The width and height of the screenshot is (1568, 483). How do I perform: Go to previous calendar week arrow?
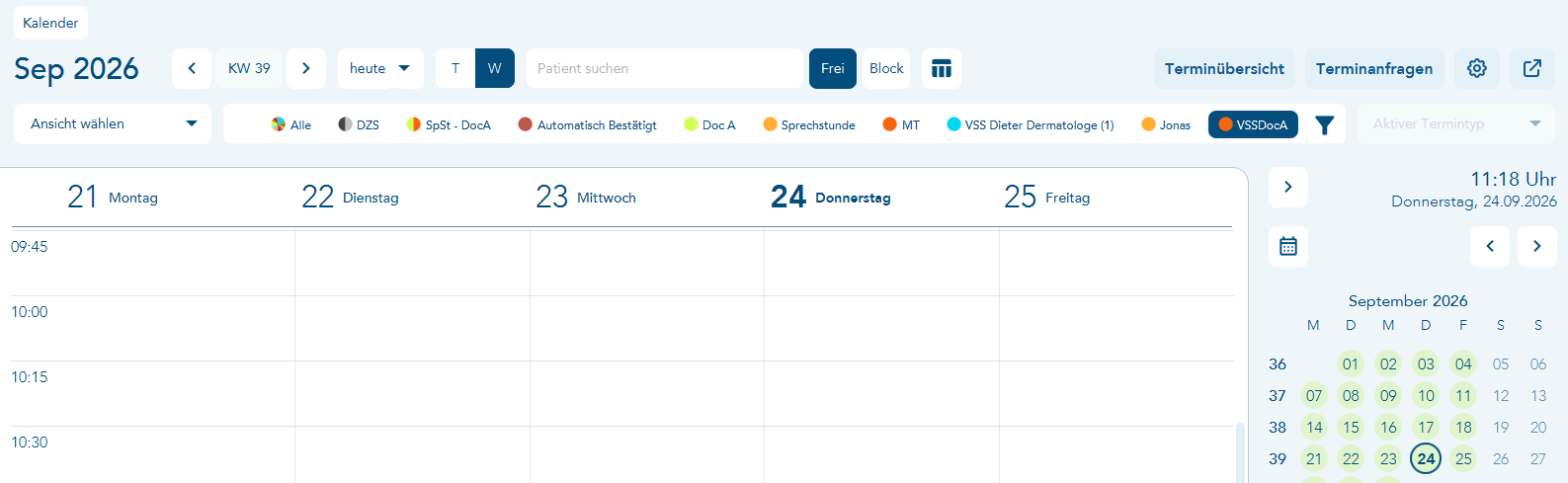192,68
